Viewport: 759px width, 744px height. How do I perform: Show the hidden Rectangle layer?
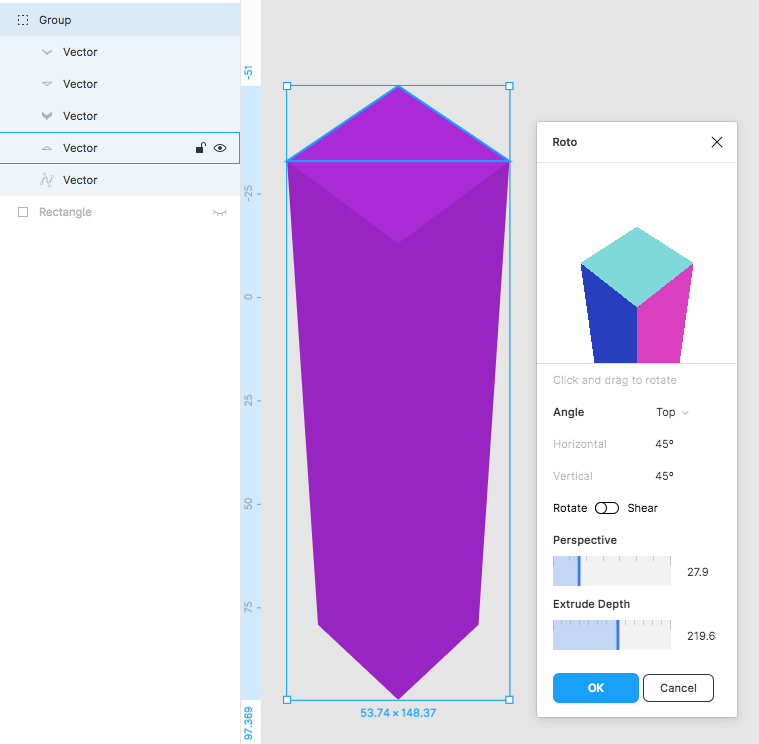pos(220,213)
